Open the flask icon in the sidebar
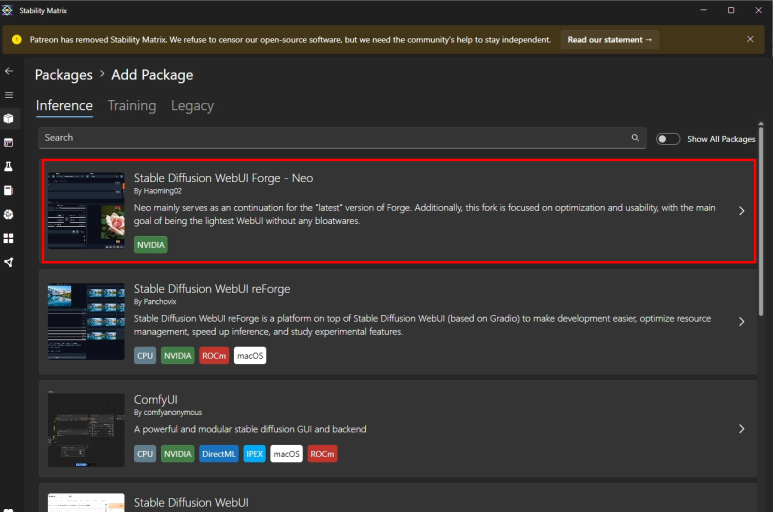This screenshot has width=773, height=512. pyautogui.click(x=9, y=167)
